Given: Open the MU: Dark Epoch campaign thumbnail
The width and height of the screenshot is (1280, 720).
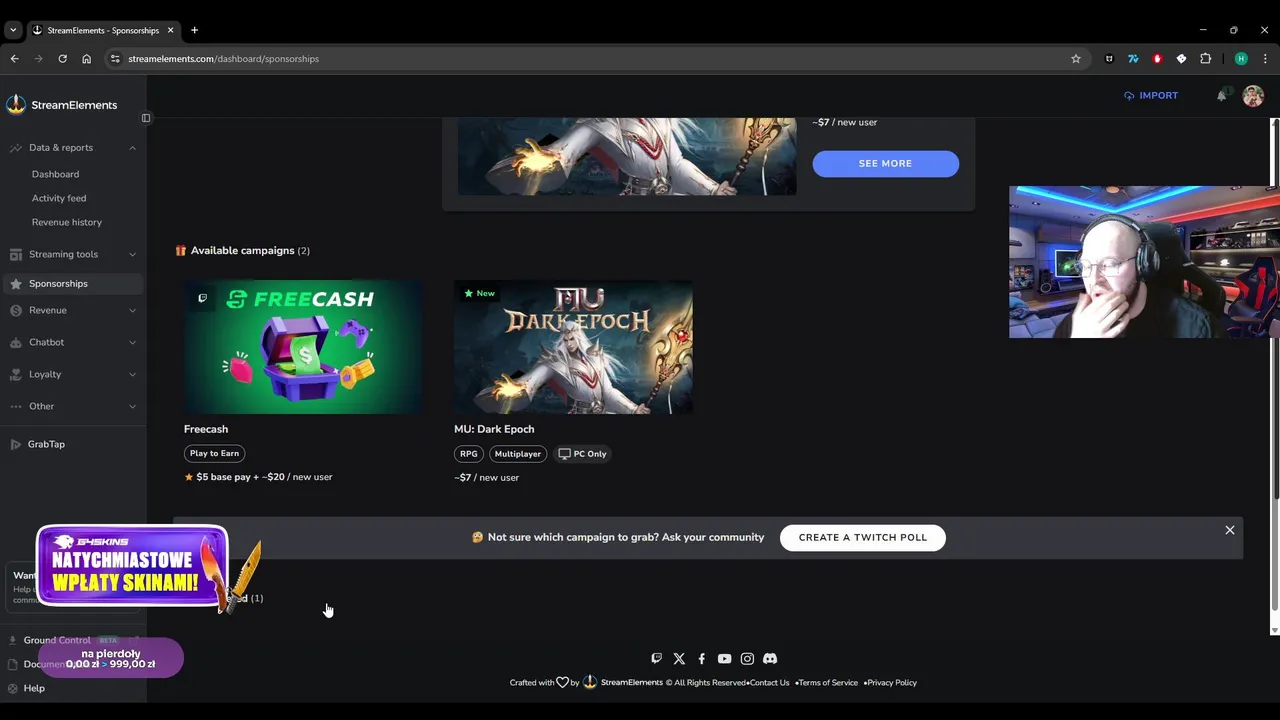Looking at the screenshot, I should [573, 347].
